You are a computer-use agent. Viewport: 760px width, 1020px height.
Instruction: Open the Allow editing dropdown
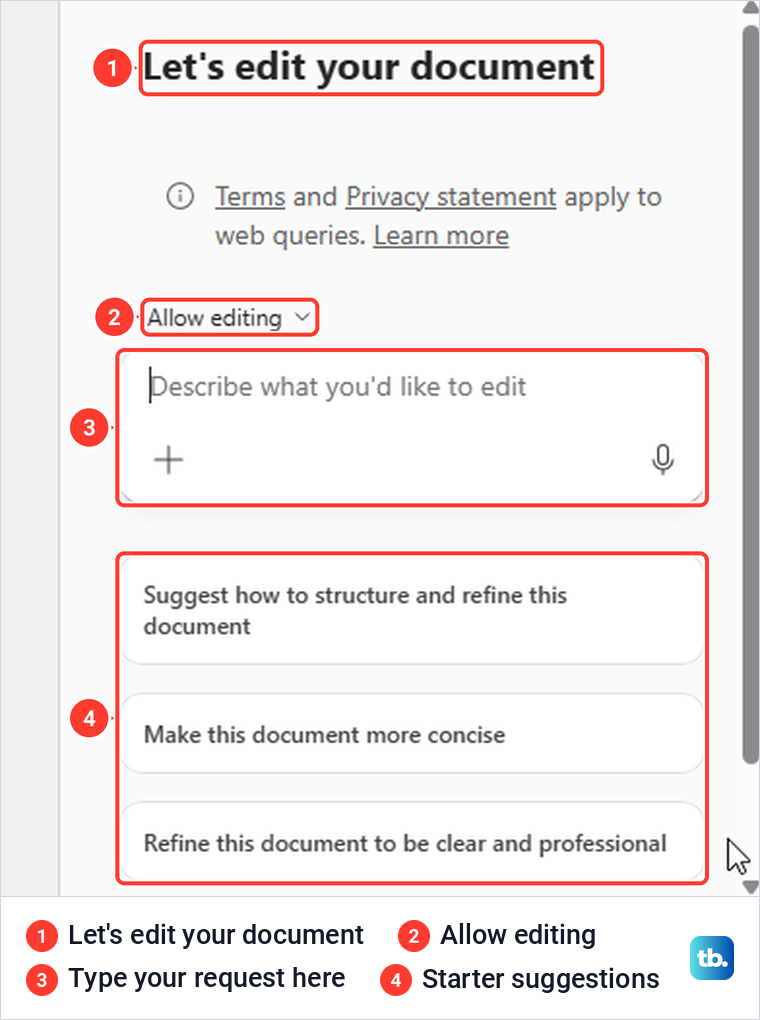tap(229, 317)
